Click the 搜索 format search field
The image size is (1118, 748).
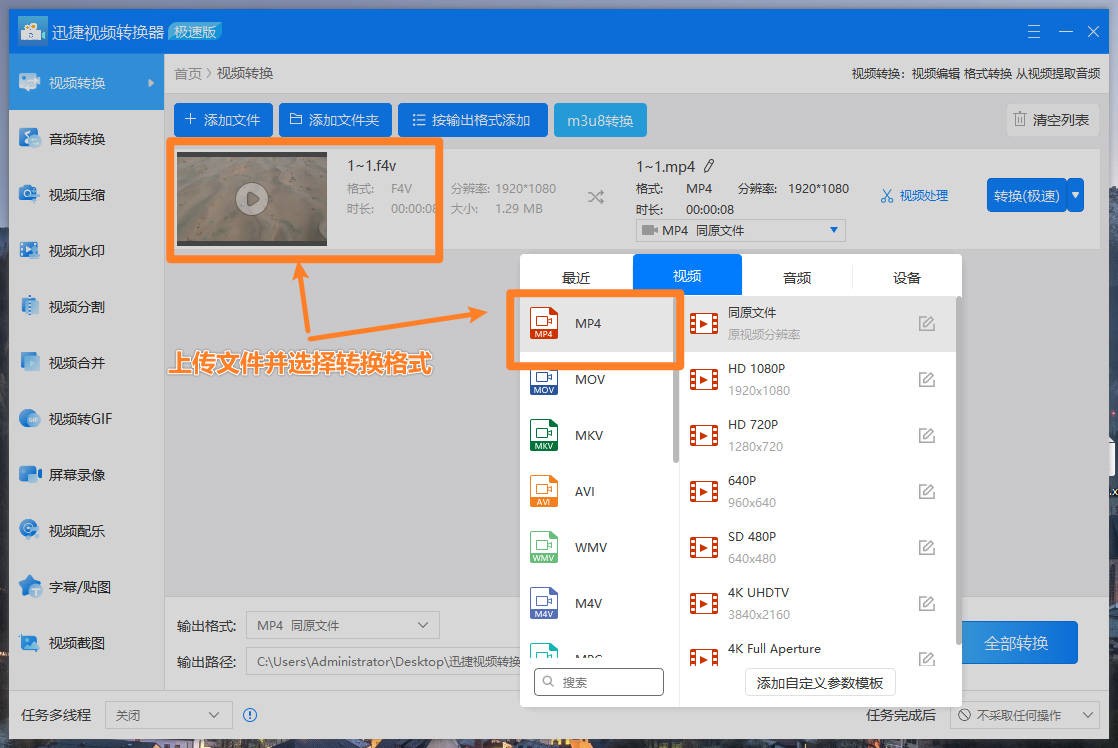coord(597,681)
